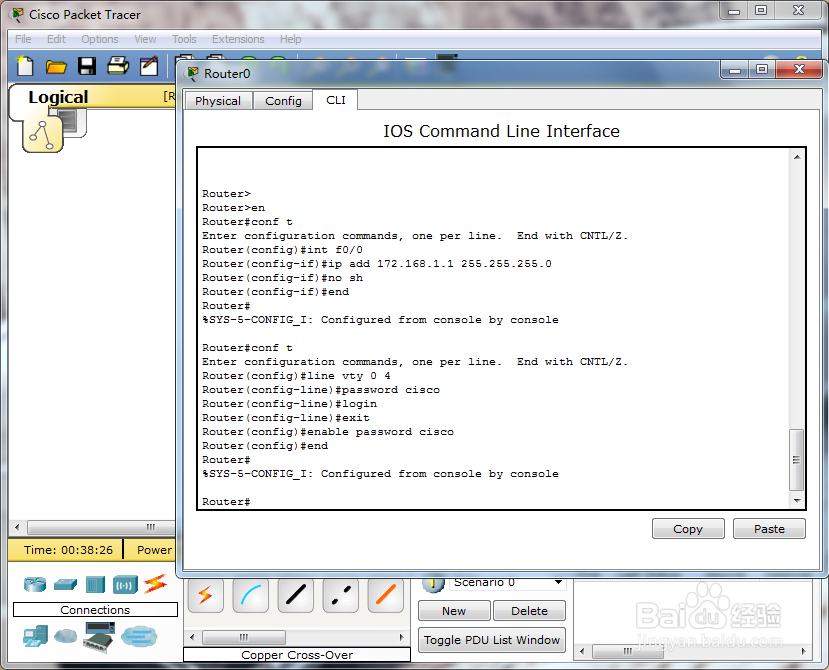Maximize the Router0 window
Screen dimensions: 829x670
tap(762, 69)
